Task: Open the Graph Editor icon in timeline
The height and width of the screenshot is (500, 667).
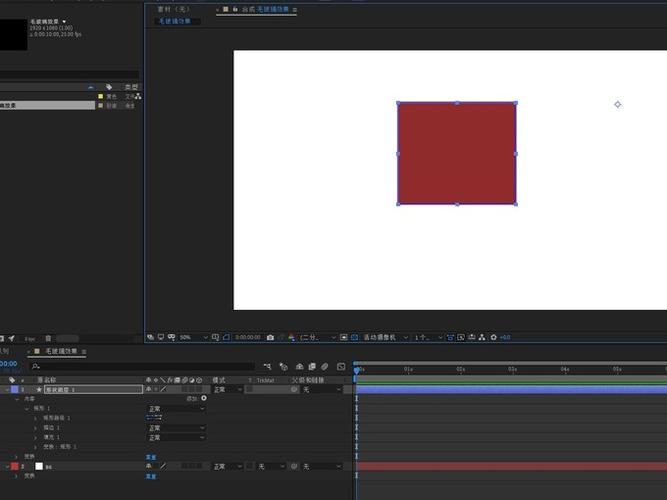Action: click(341, 366)
